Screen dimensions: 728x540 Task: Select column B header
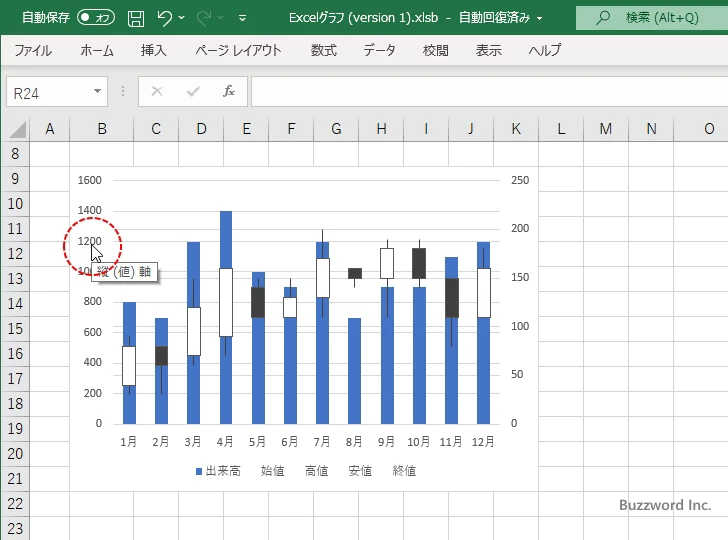click(x=102, y=129)
